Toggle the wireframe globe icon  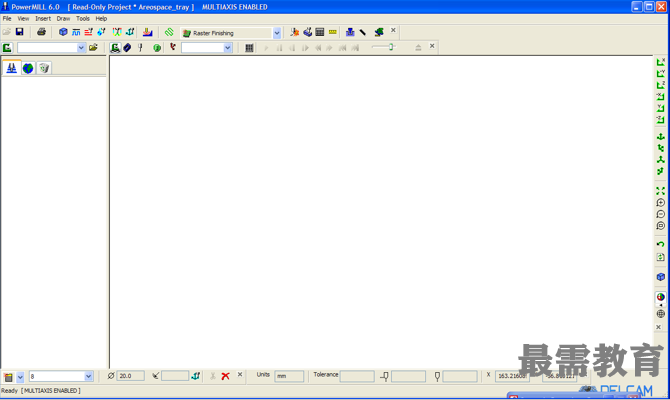click(x=661, y=314)
